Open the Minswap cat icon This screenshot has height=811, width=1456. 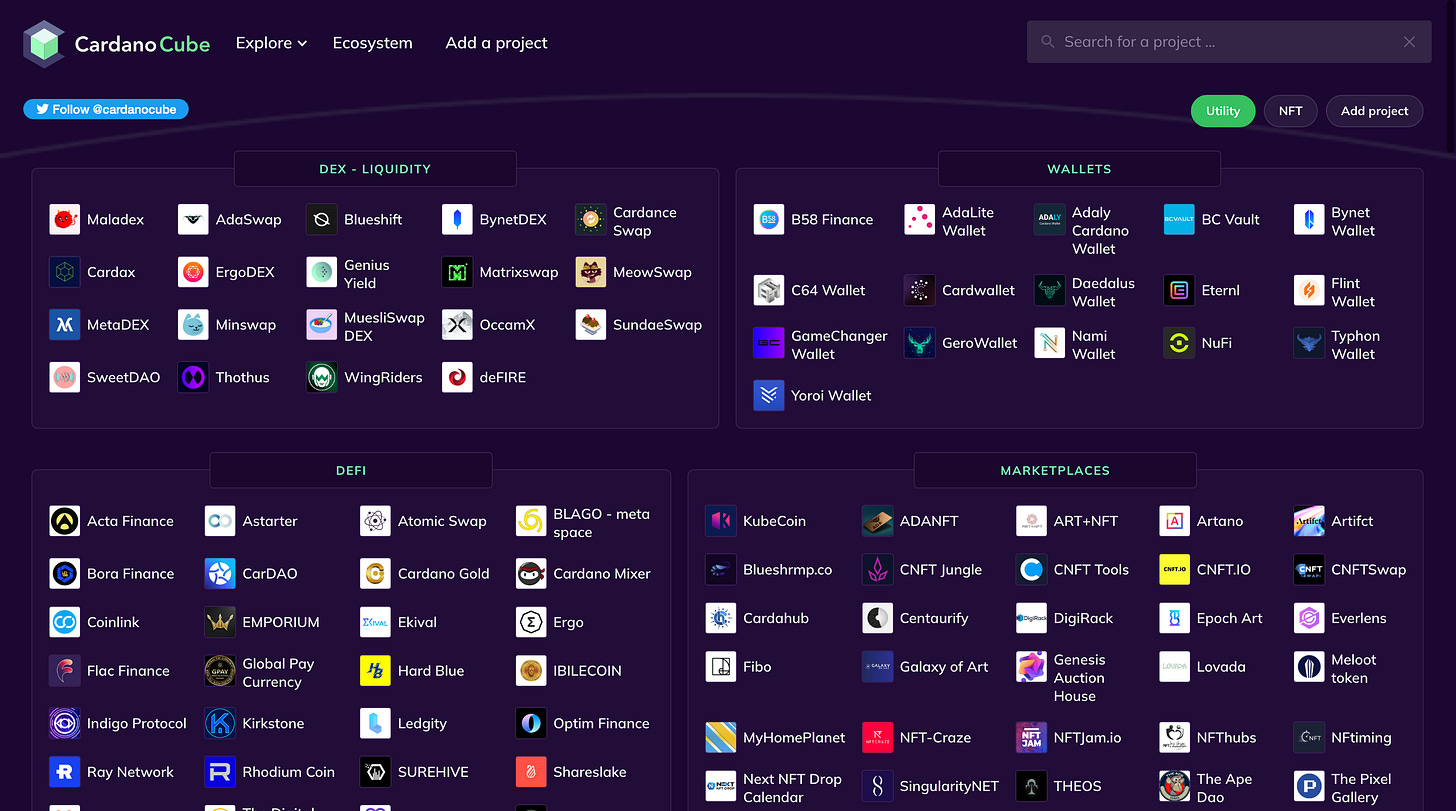point(193,325)
